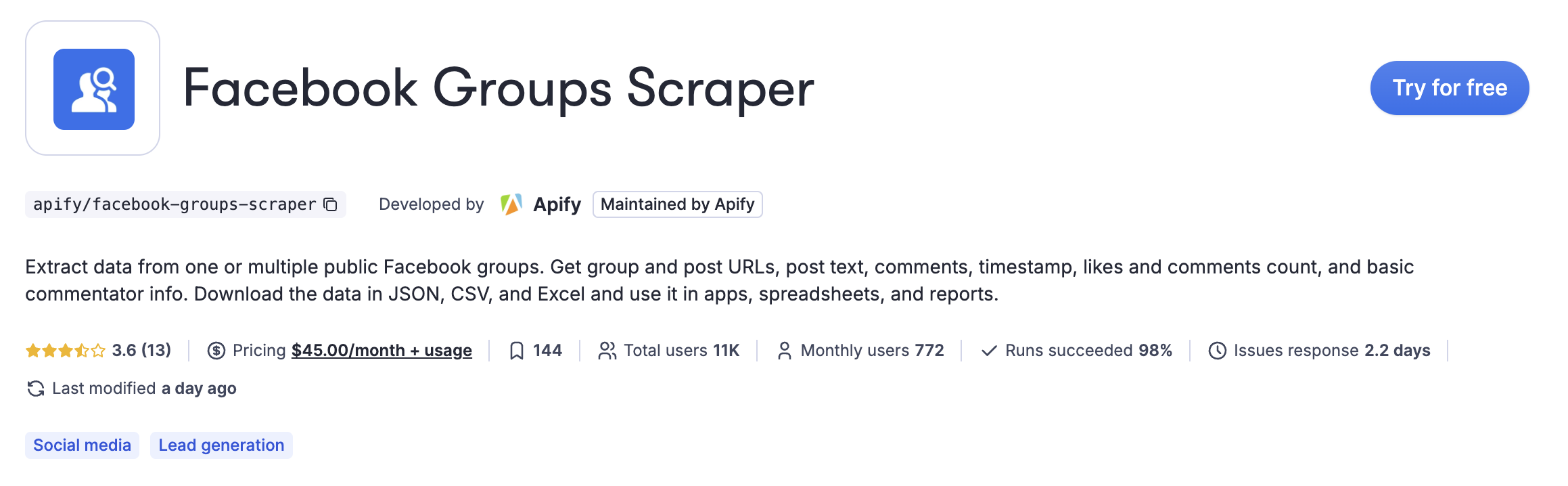The image size is (1568, 486).
Task: Click the 3.6 (13) rating text
Action: (141, 351)
